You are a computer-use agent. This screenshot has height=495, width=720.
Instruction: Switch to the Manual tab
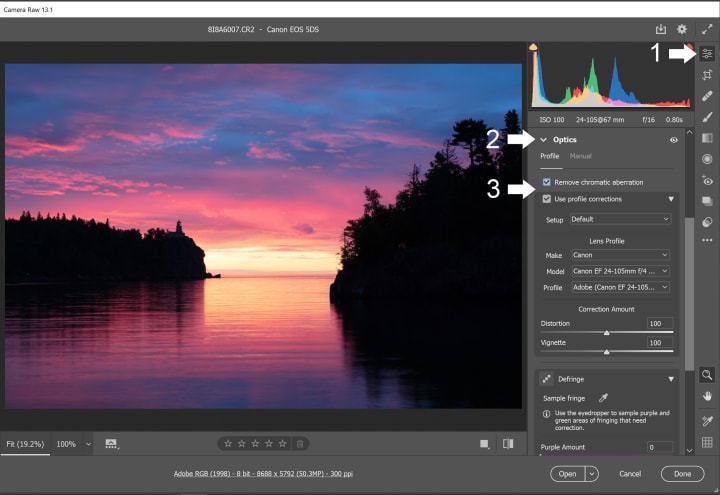(581, 156)
